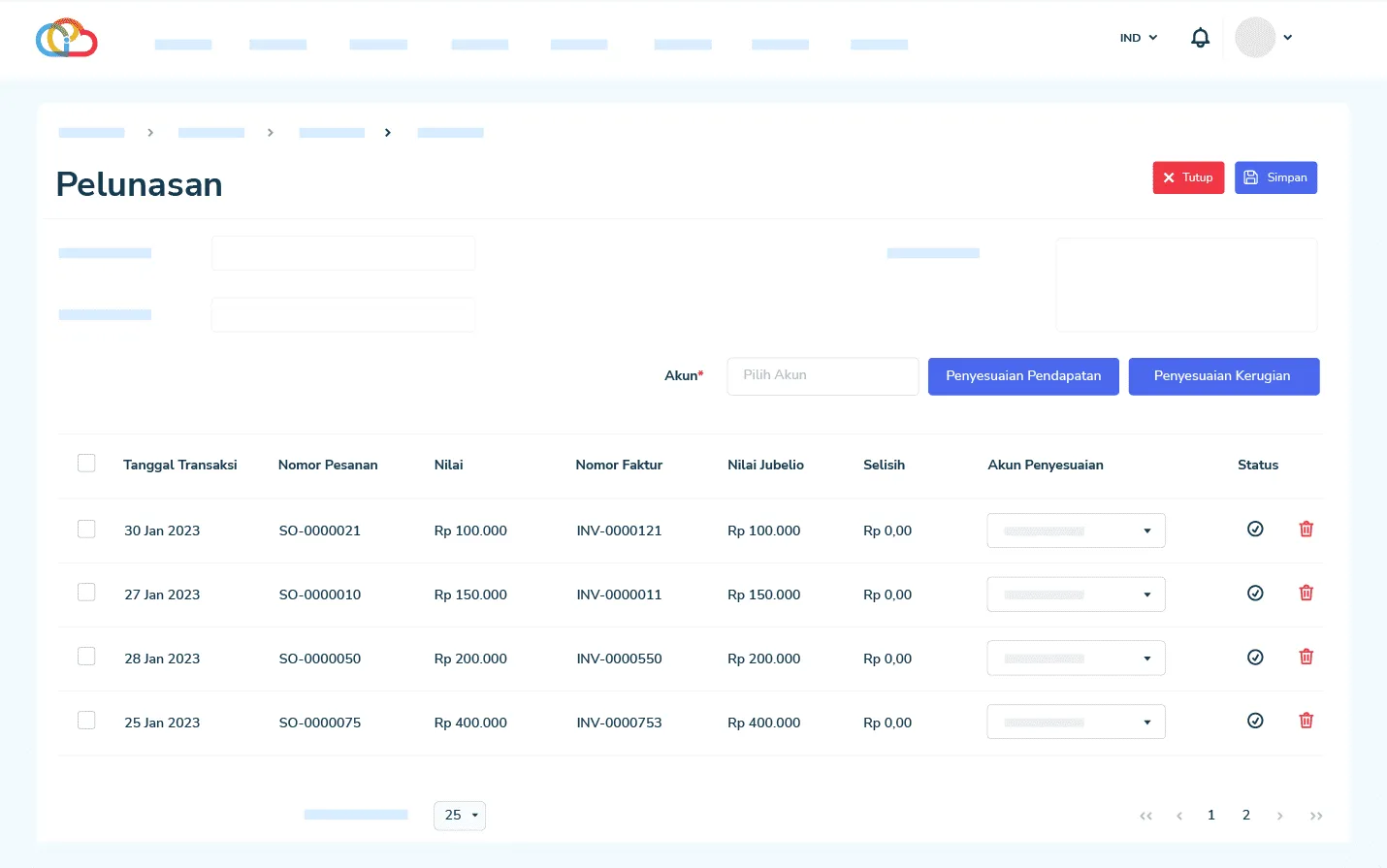
Task: Delete the SO-0000075 row with trash icon
Action: [1306, 721]
